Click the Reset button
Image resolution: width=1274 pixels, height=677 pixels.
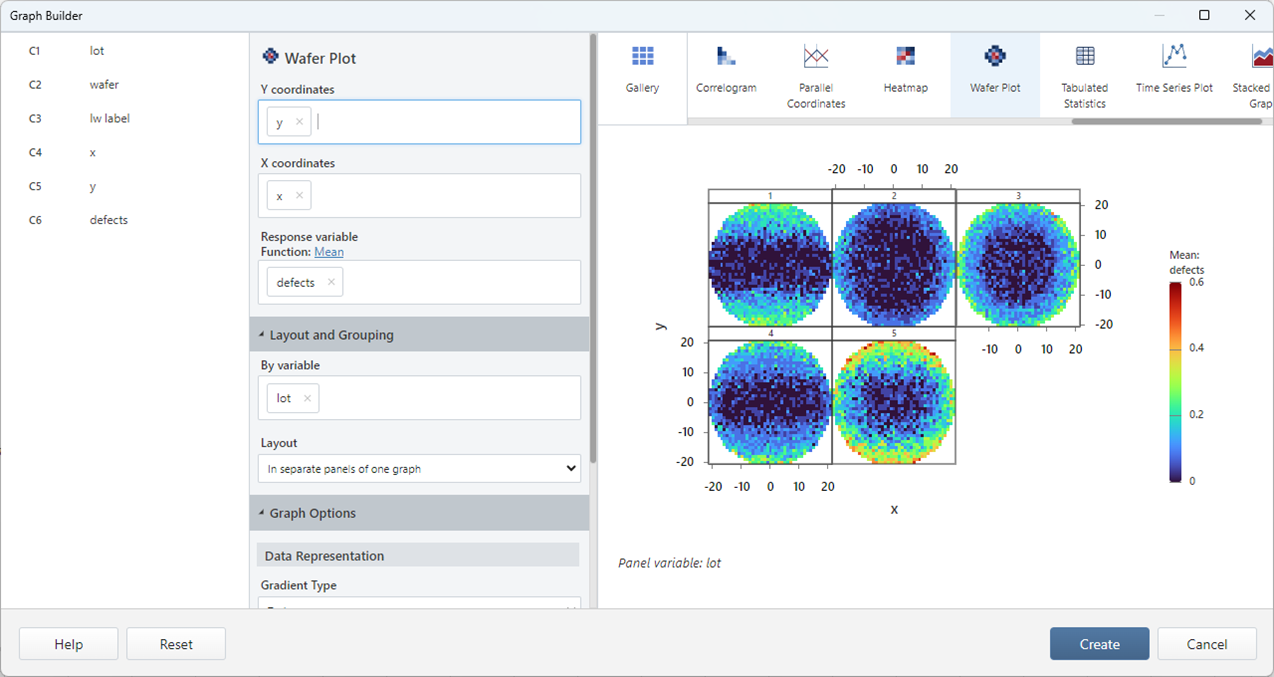point(176,645)
